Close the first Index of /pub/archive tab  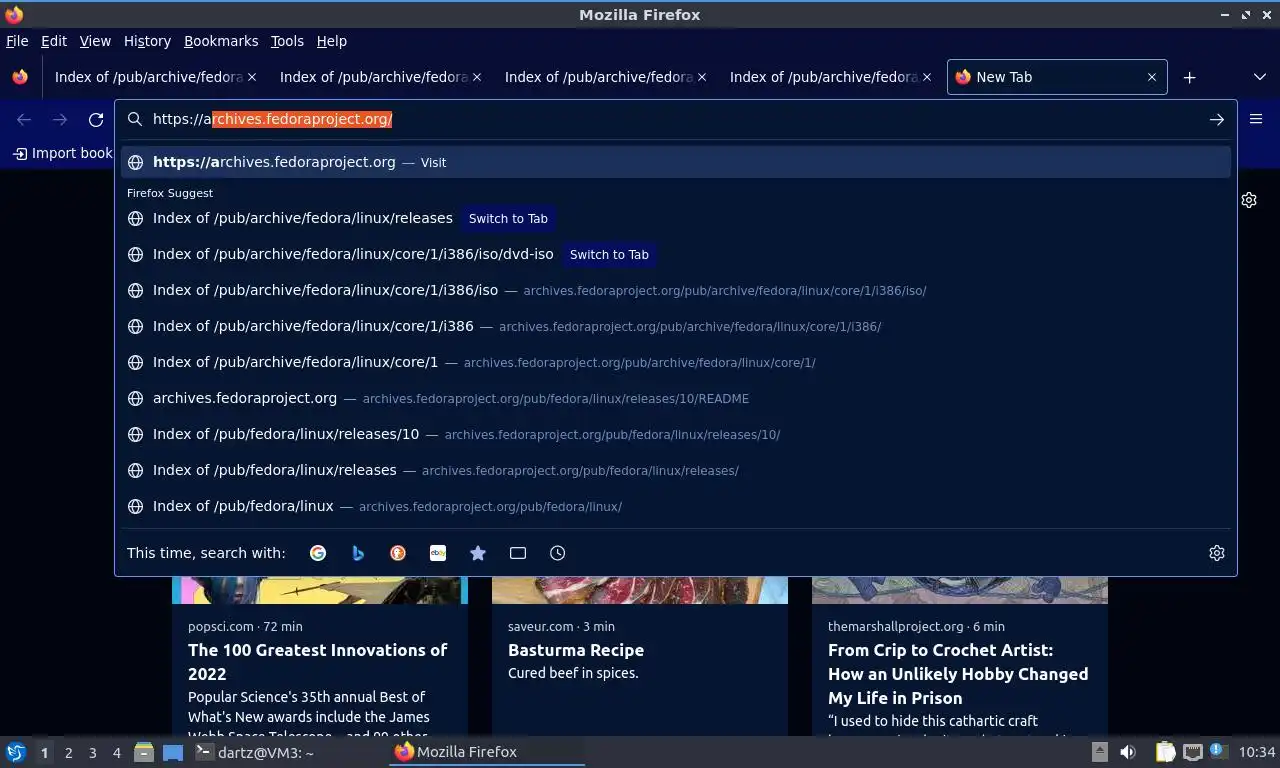252,77
